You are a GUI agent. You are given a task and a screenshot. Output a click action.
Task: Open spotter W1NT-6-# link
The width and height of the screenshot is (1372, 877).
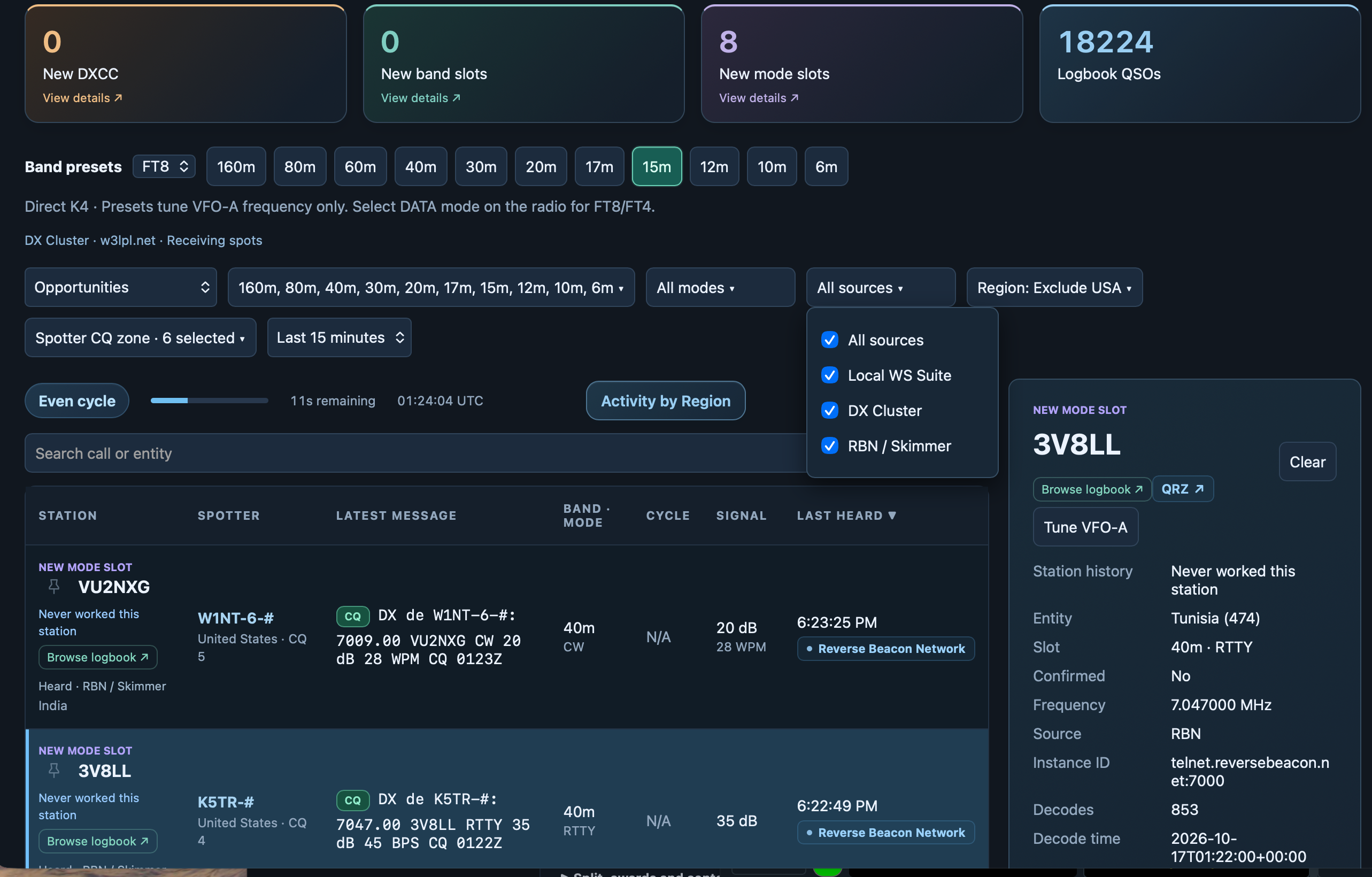click(x=235, y=618)
